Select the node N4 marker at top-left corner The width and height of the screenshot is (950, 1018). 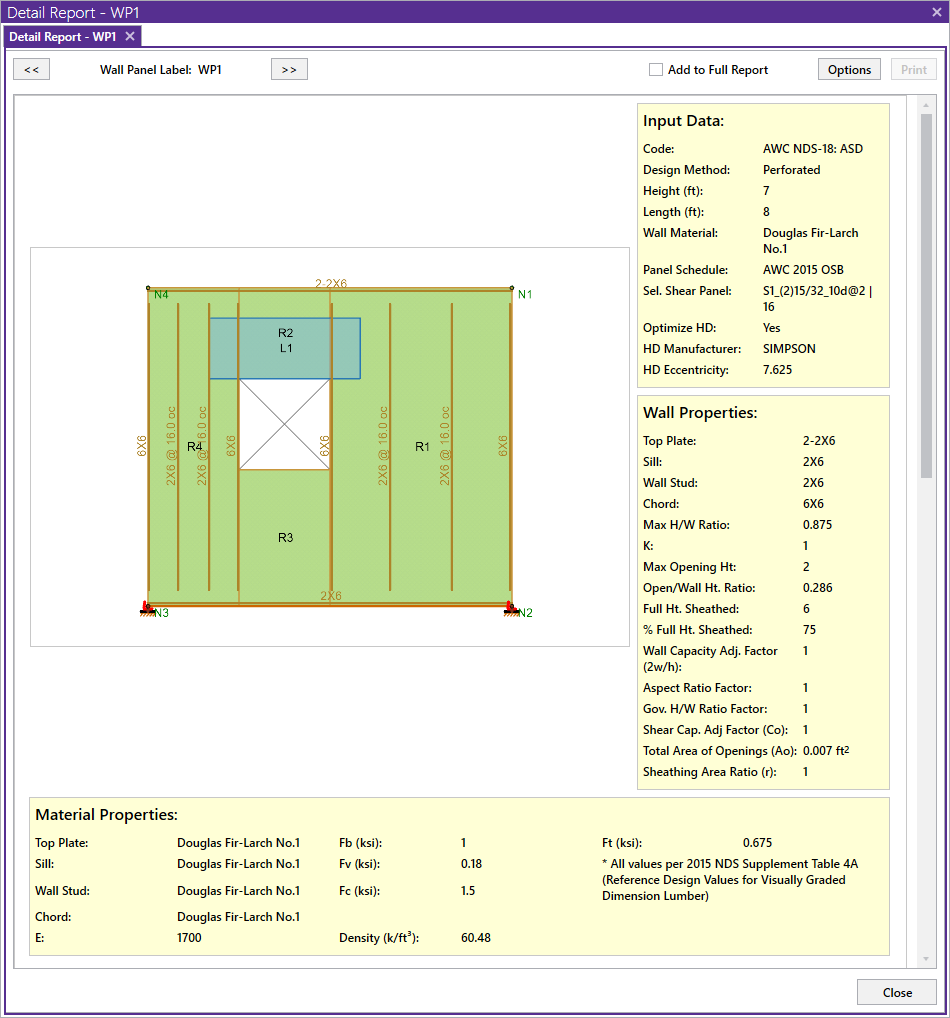(x=148, y=289)
